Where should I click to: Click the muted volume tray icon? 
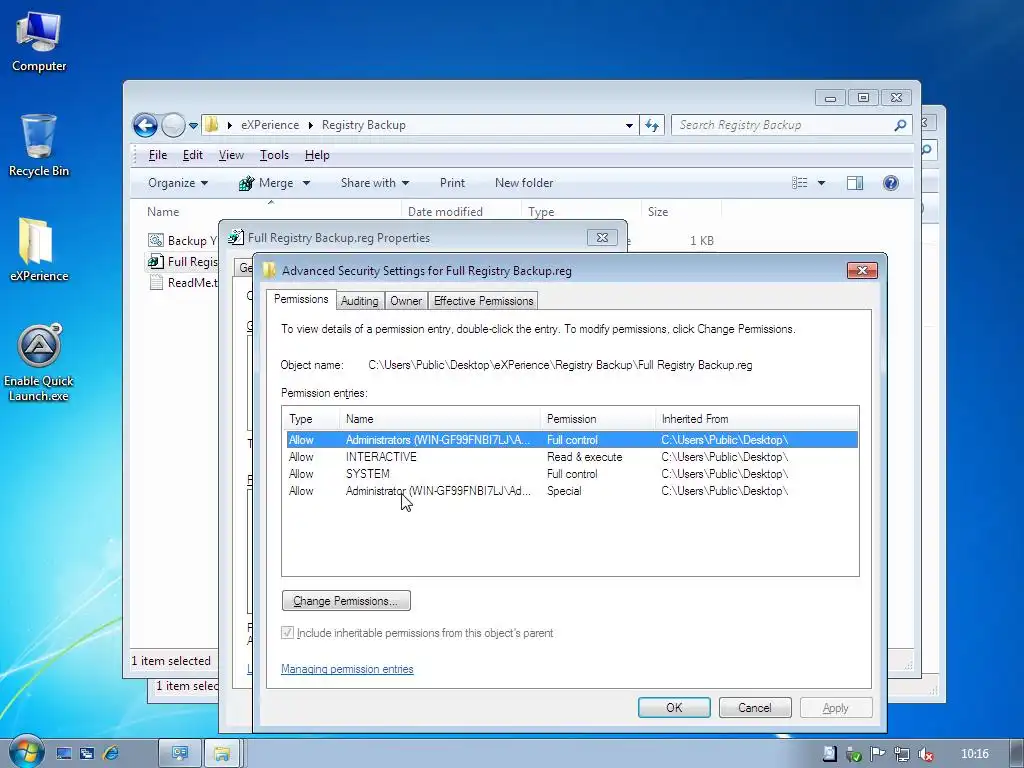(x=925, y=754)
